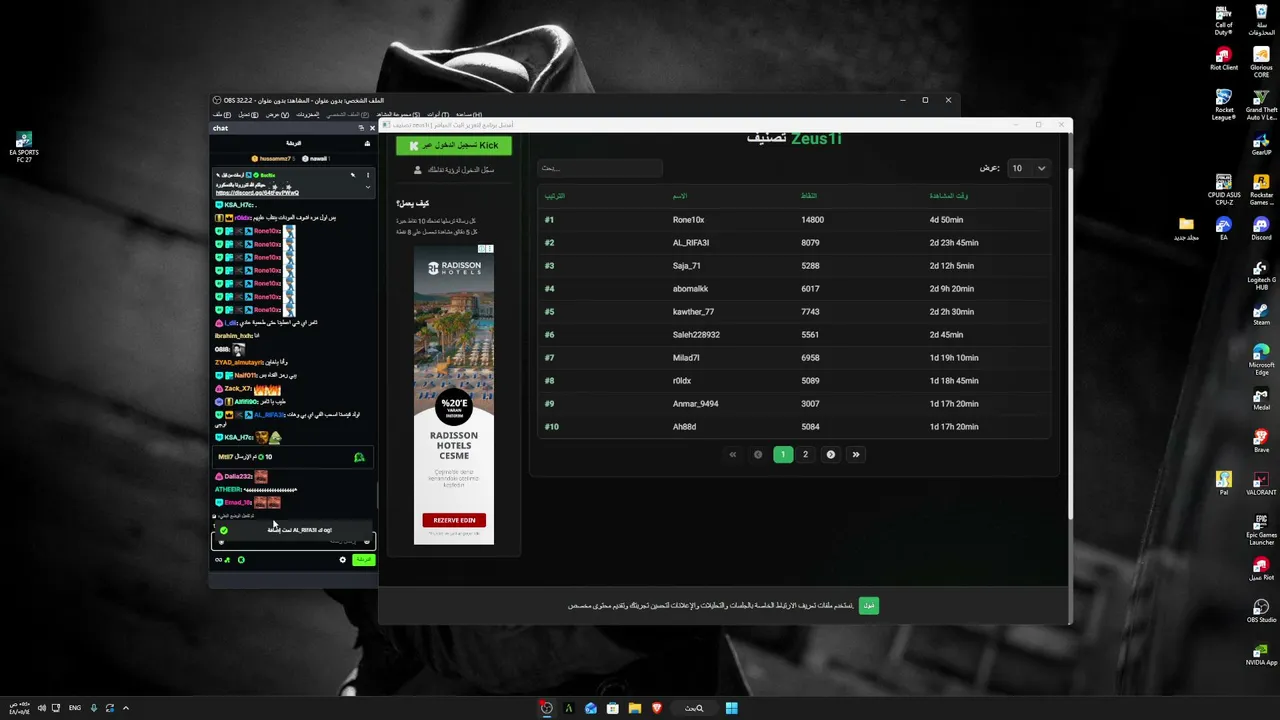Launch OBS Studio from the desktop
Image resolution: width=1280 pixels, height=720 pixels.
pyautogui.click(x=1261, y=611)
